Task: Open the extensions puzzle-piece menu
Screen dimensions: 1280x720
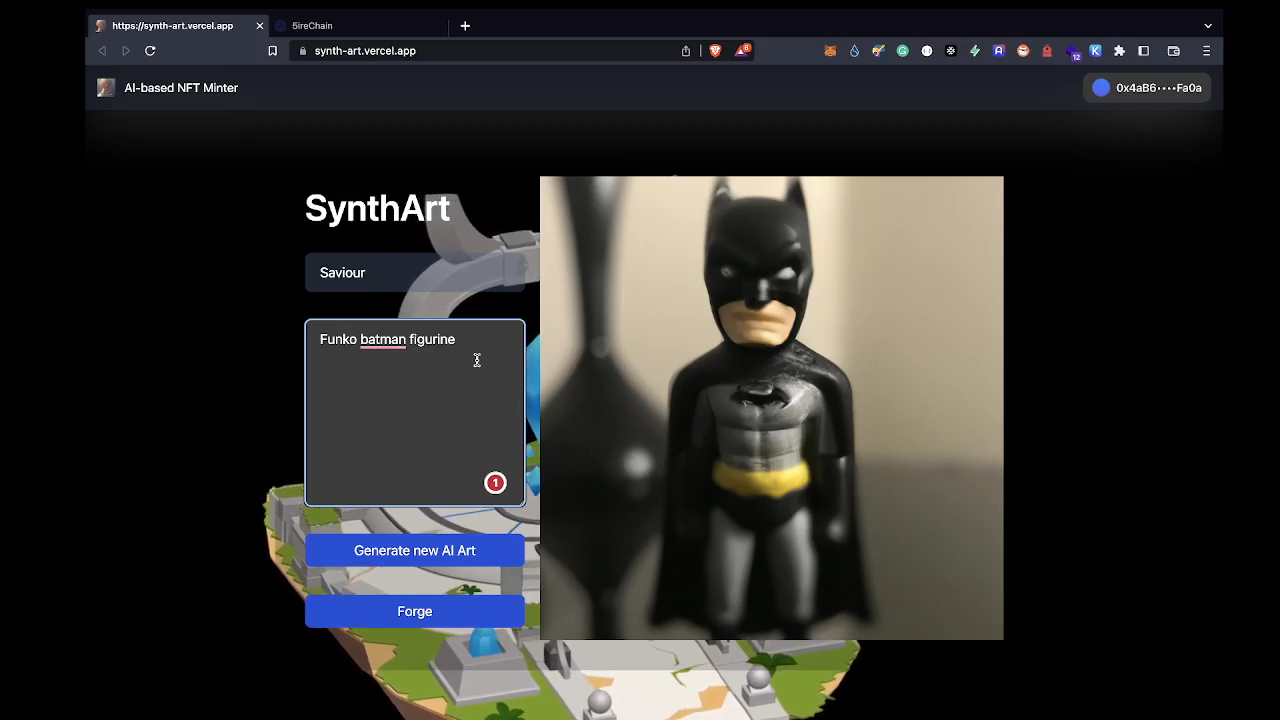Action: (x=1119, y=51)
